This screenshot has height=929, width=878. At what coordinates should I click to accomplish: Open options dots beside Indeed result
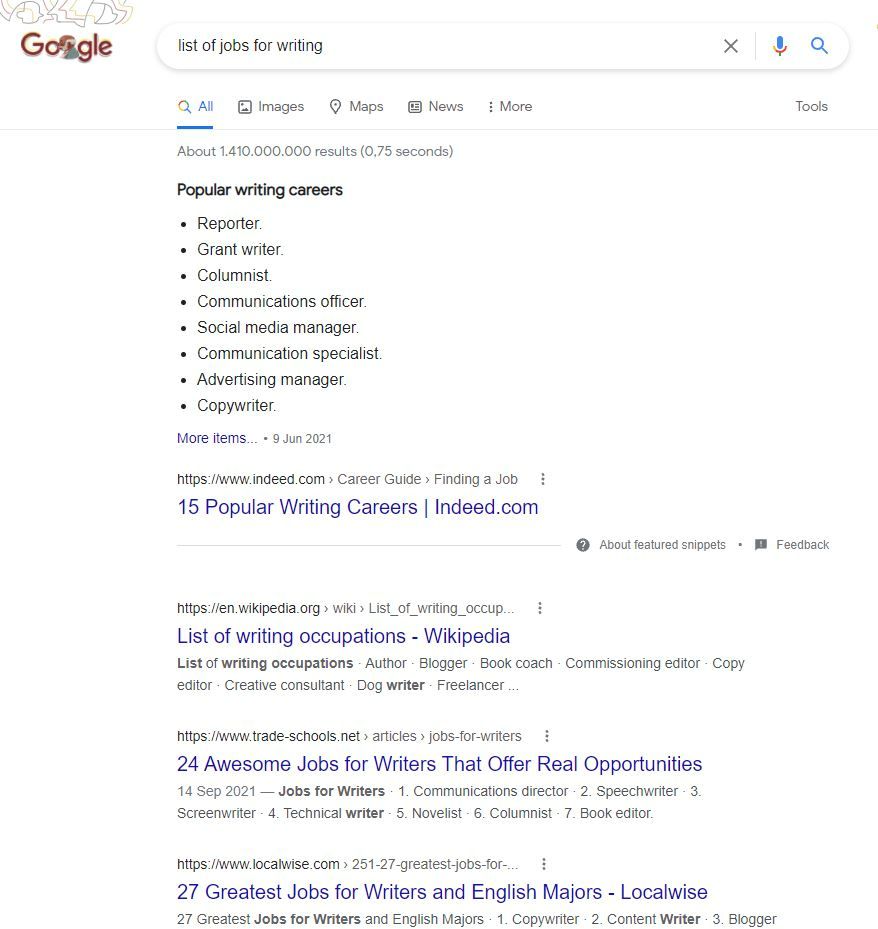pyautogui.click(x=543, y=479)
